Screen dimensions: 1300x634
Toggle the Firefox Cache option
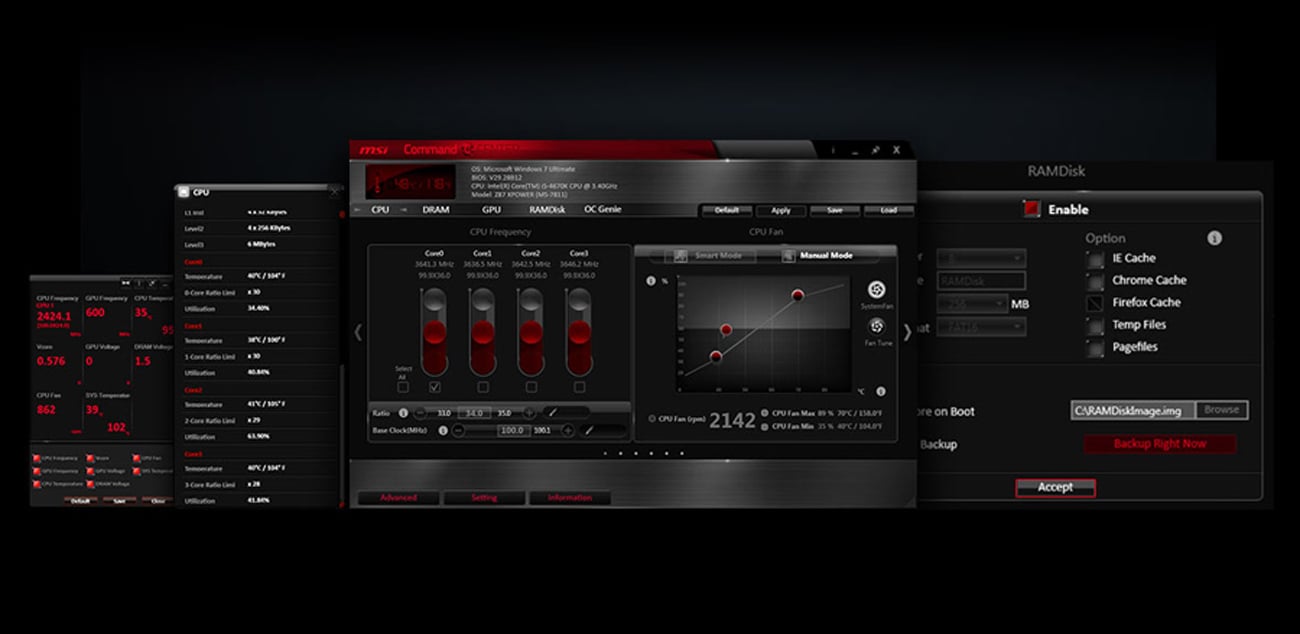[x=1095, y=302]
